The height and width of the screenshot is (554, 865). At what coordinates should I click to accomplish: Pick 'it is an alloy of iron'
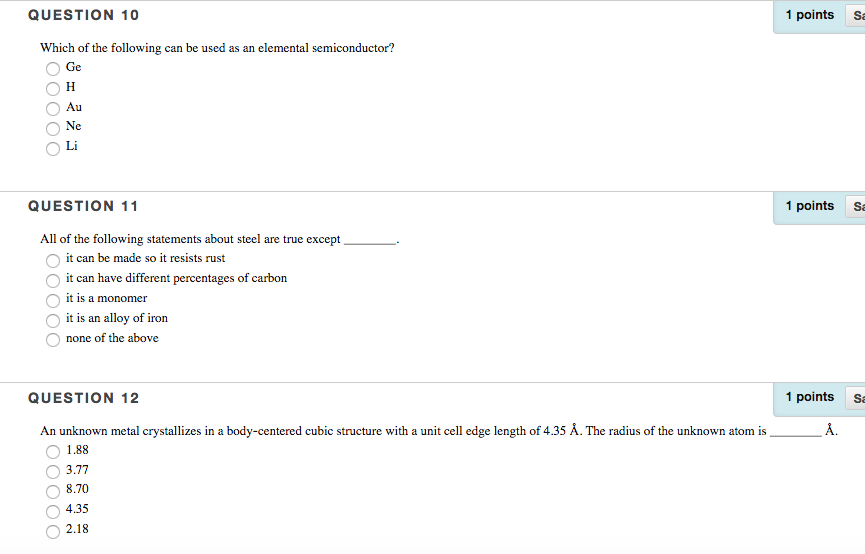click(x=53, y=320)
